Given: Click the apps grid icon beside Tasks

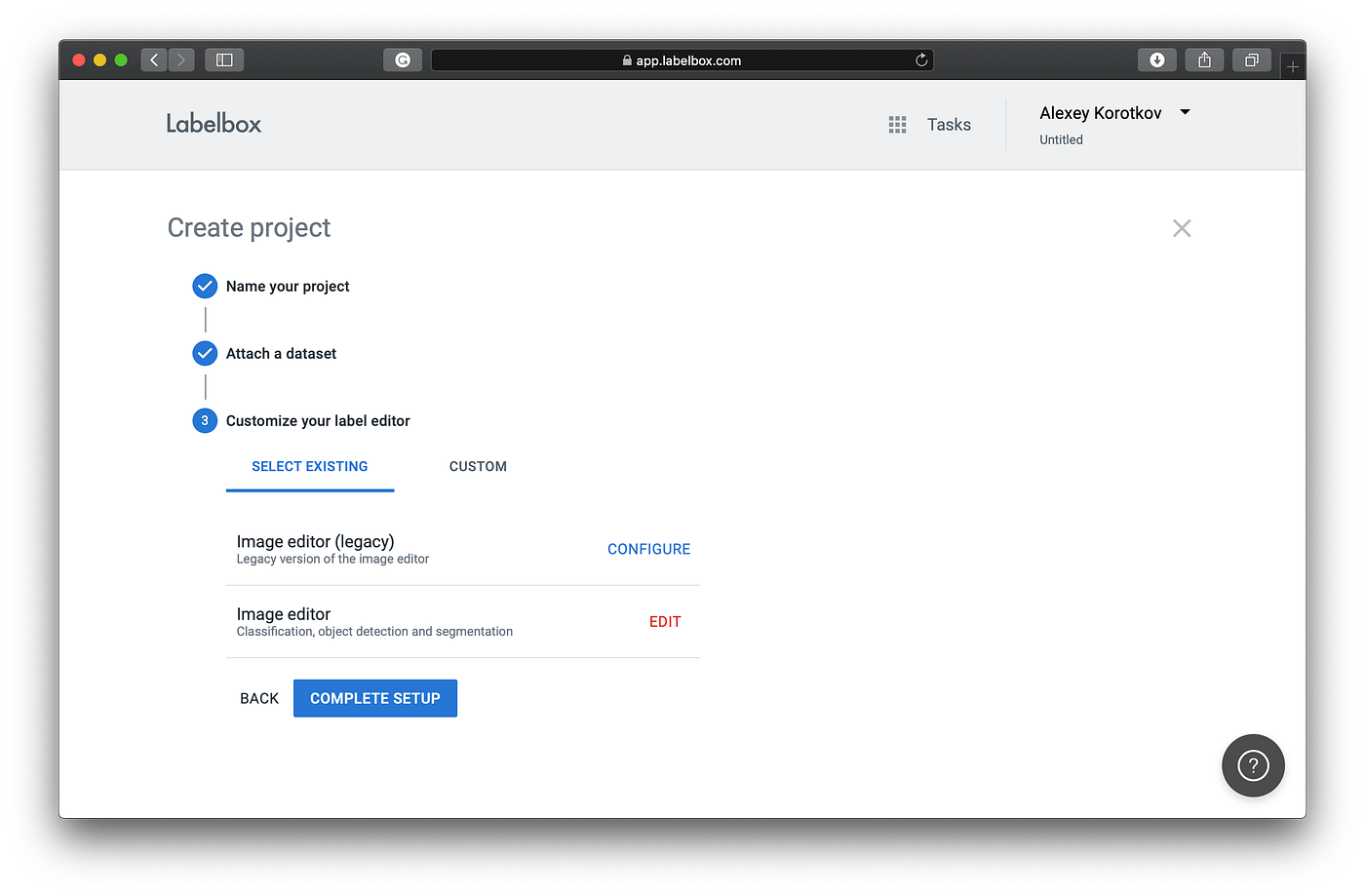Looking at the screenshot, I should click(897, 124).
